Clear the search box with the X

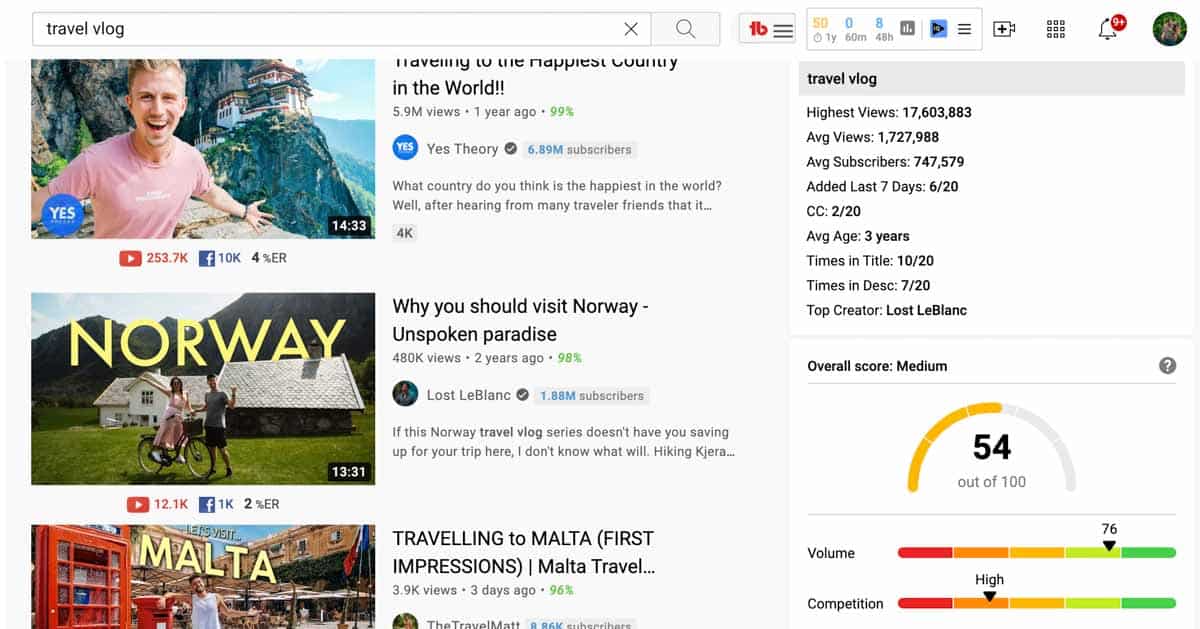[x=631, y=29]
